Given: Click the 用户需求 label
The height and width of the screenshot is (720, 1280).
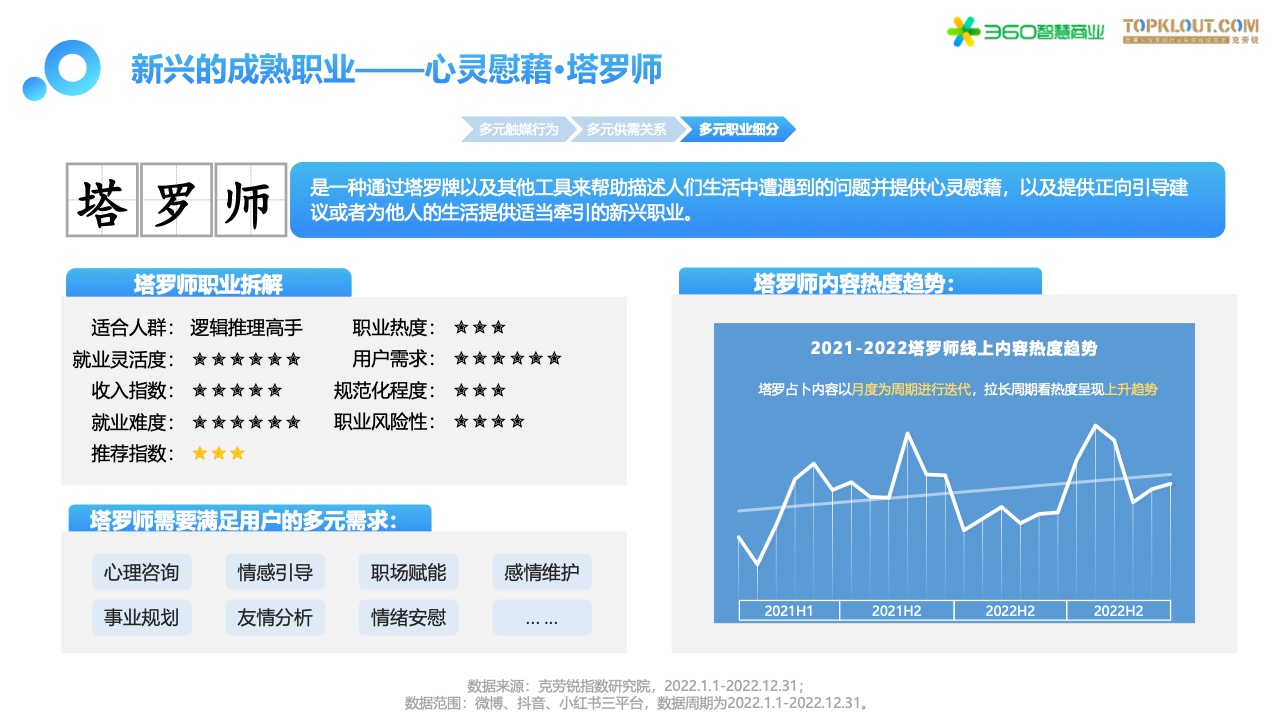Looking at the screenshot, I should (x=393, y=359).
